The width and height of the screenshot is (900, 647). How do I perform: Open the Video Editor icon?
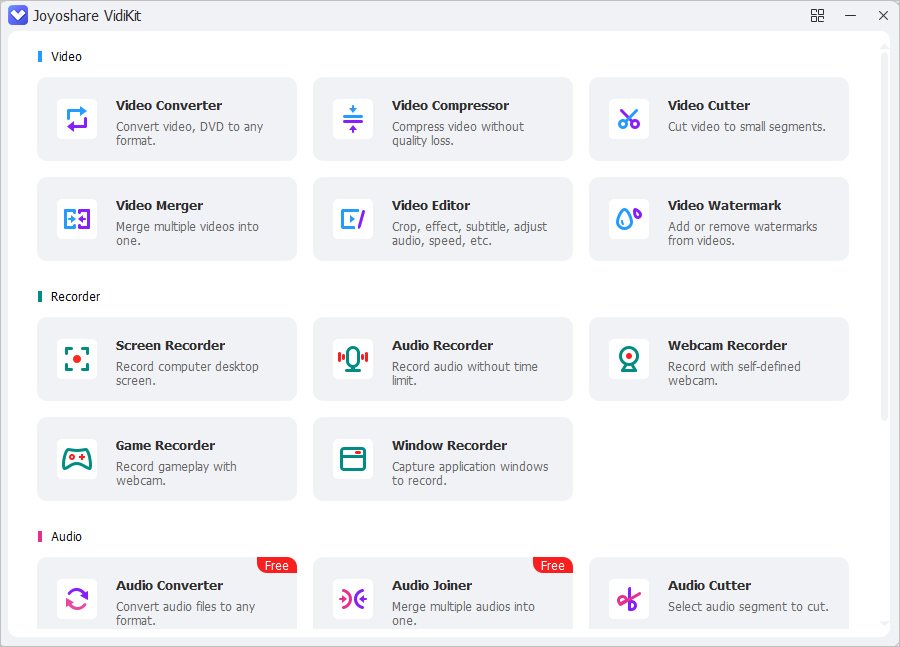353,219
